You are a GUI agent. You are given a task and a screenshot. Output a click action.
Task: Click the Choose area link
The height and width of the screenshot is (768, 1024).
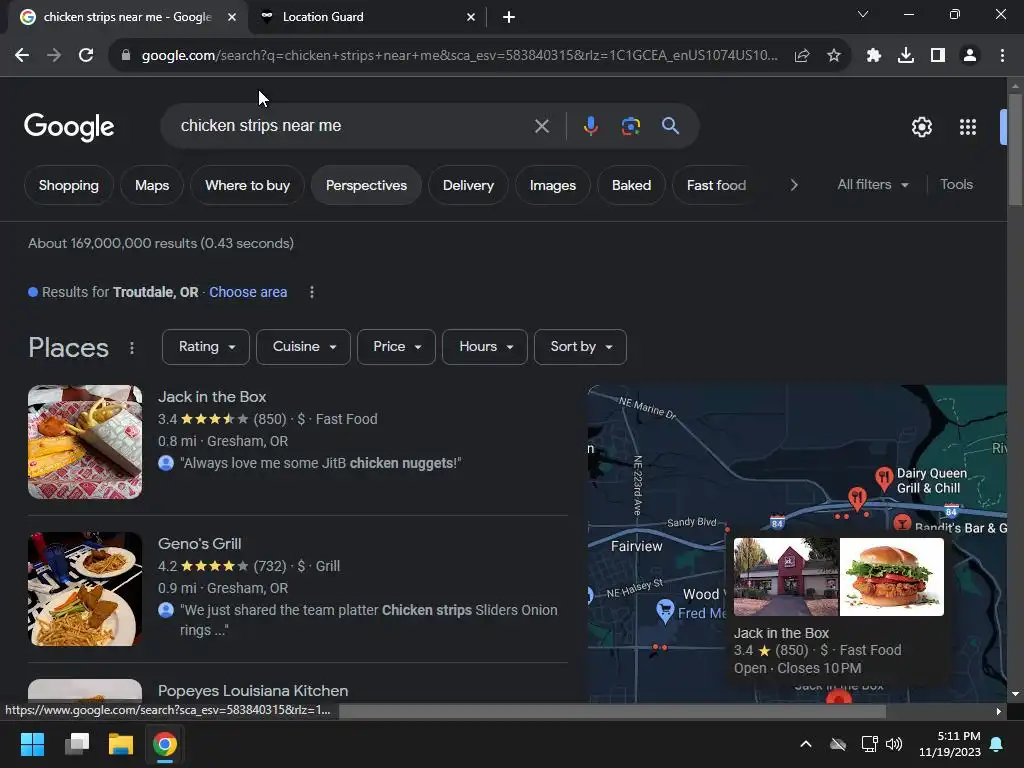248,292
